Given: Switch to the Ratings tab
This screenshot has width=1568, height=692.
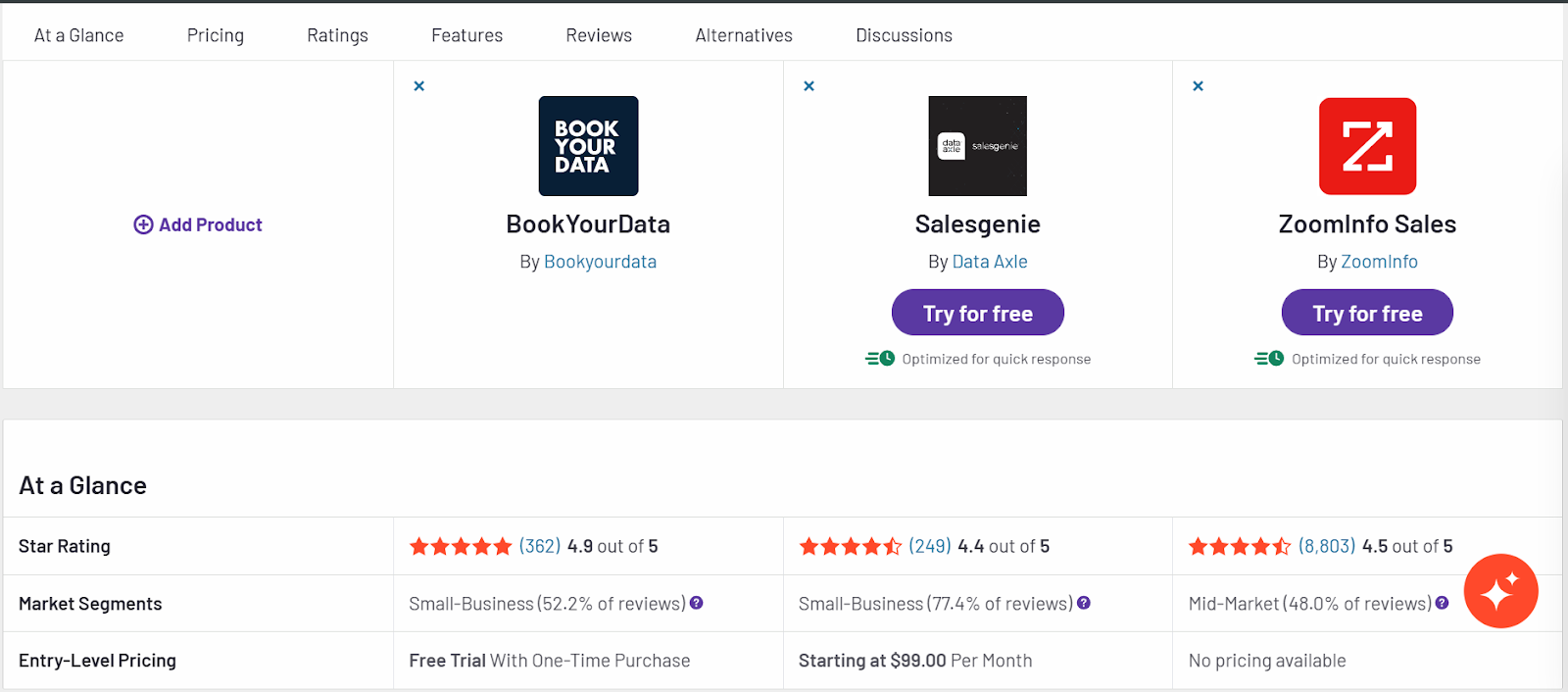Looking at the screenshot, I should (337, 35).
